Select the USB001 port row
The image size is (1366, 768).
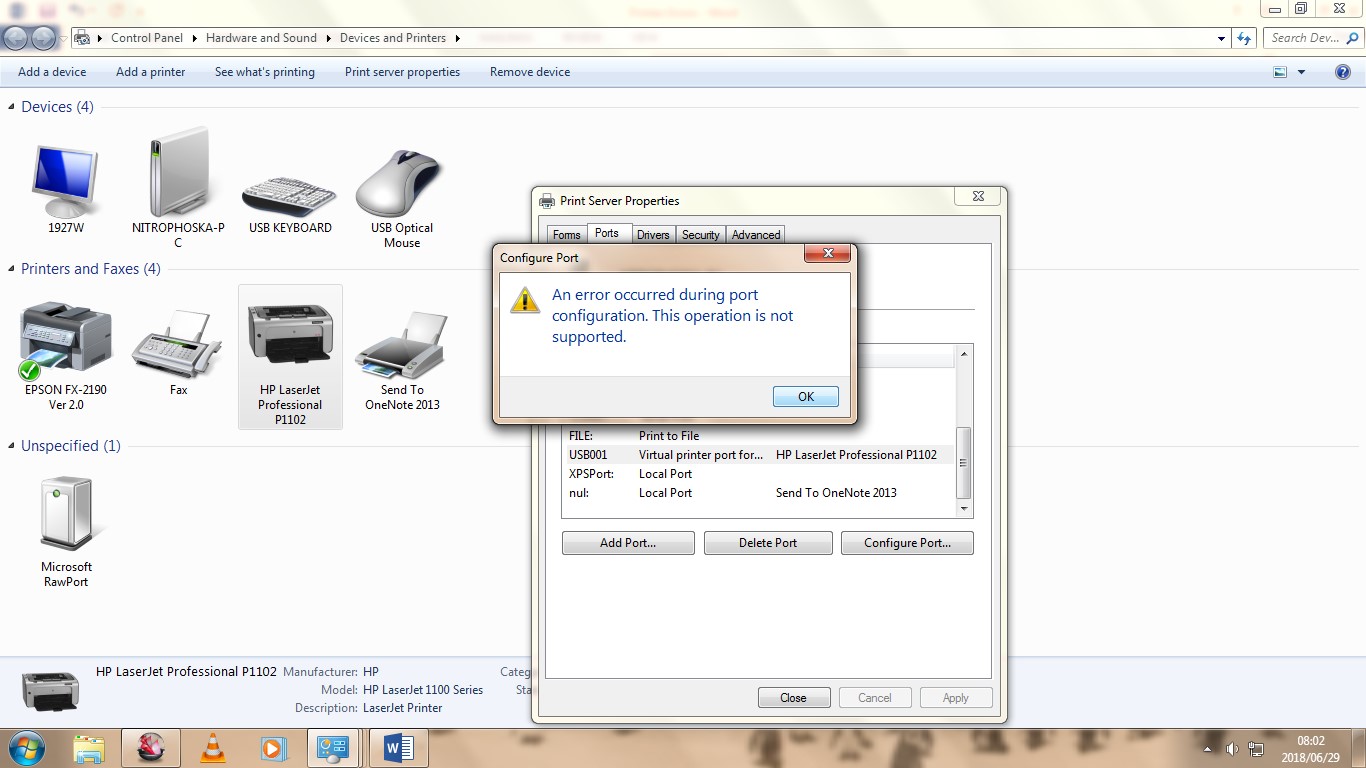759,455
